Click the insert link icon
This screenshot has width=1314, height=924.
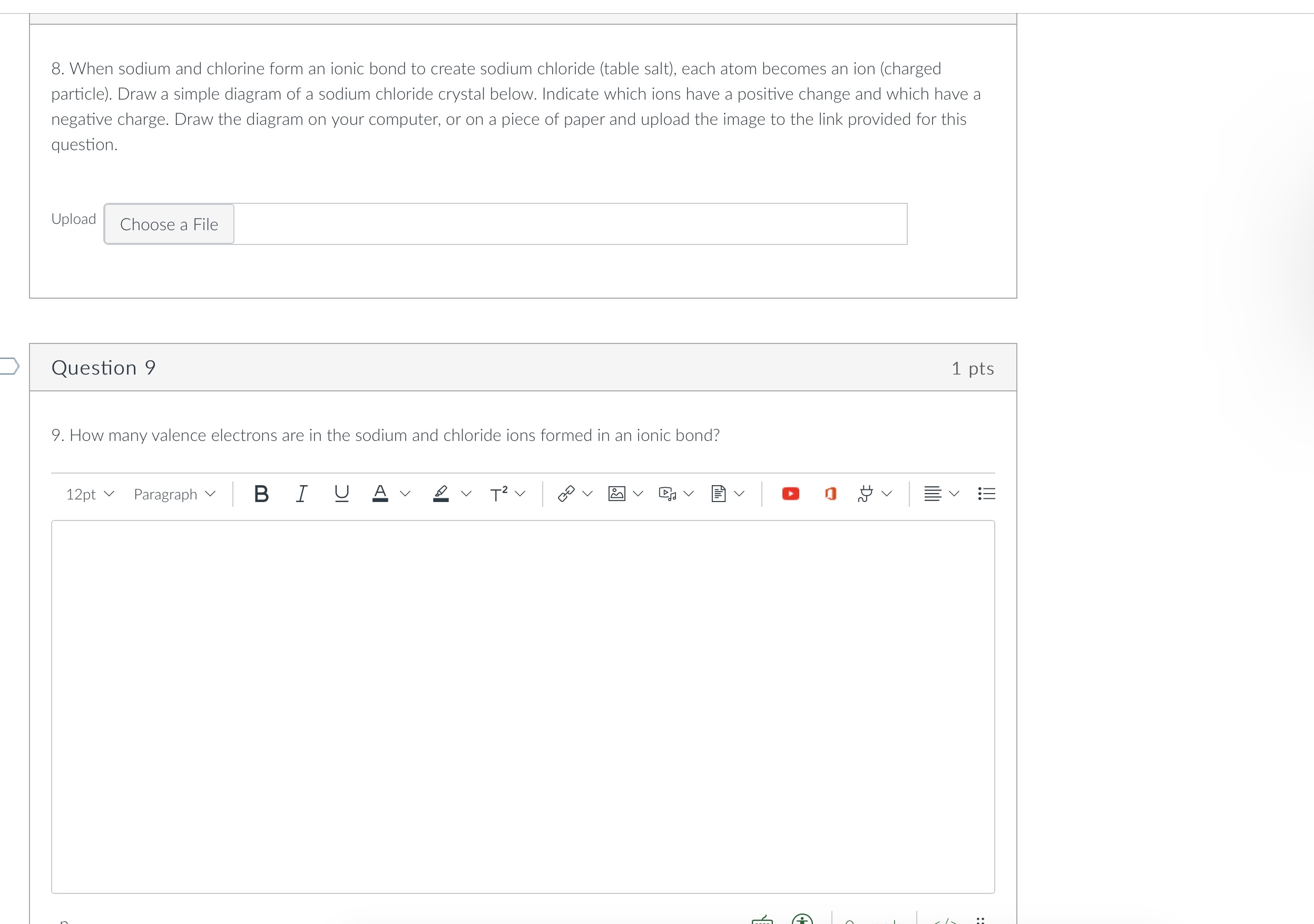coord(566,493)
